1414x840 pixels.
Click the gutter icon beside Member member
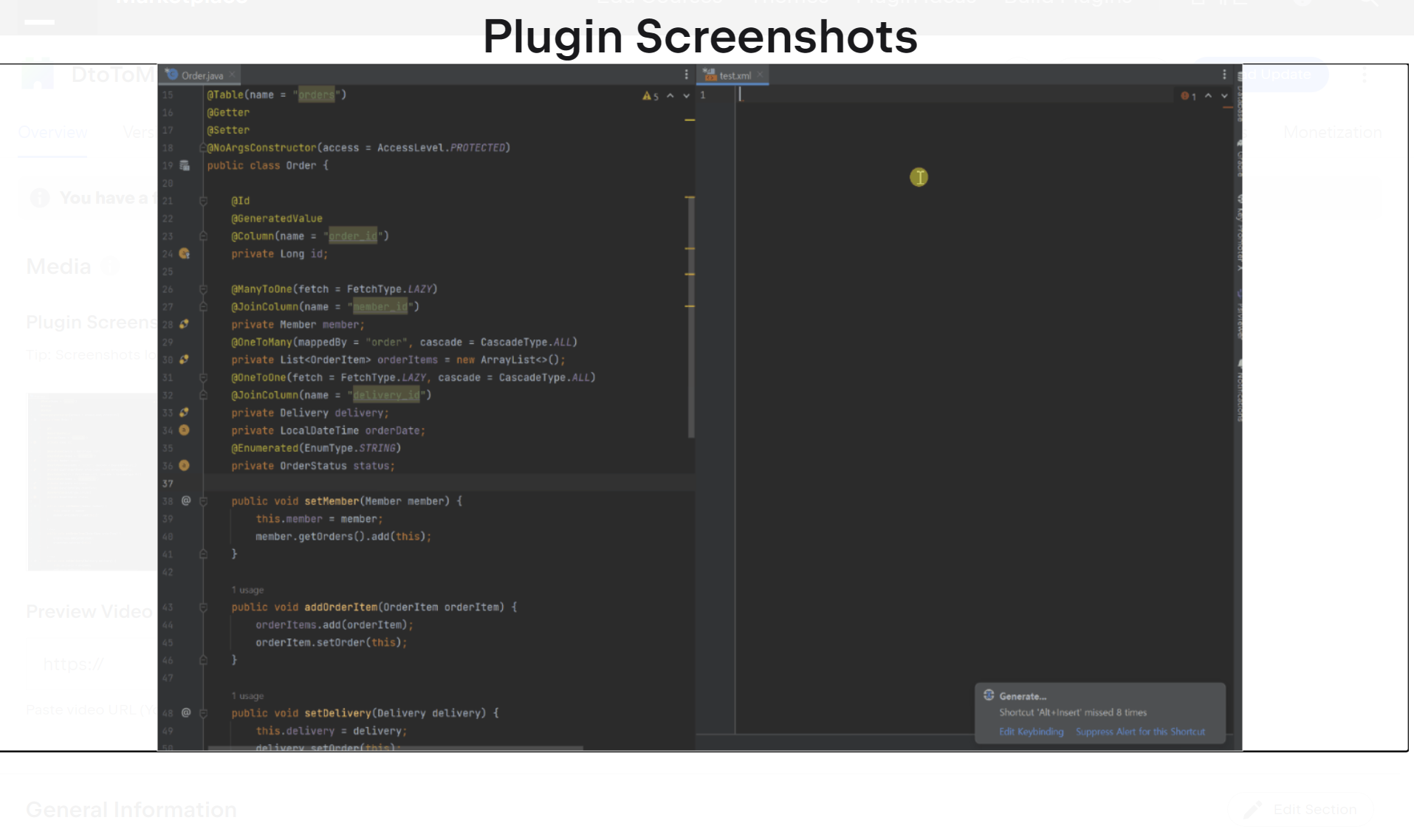(185, 324)
